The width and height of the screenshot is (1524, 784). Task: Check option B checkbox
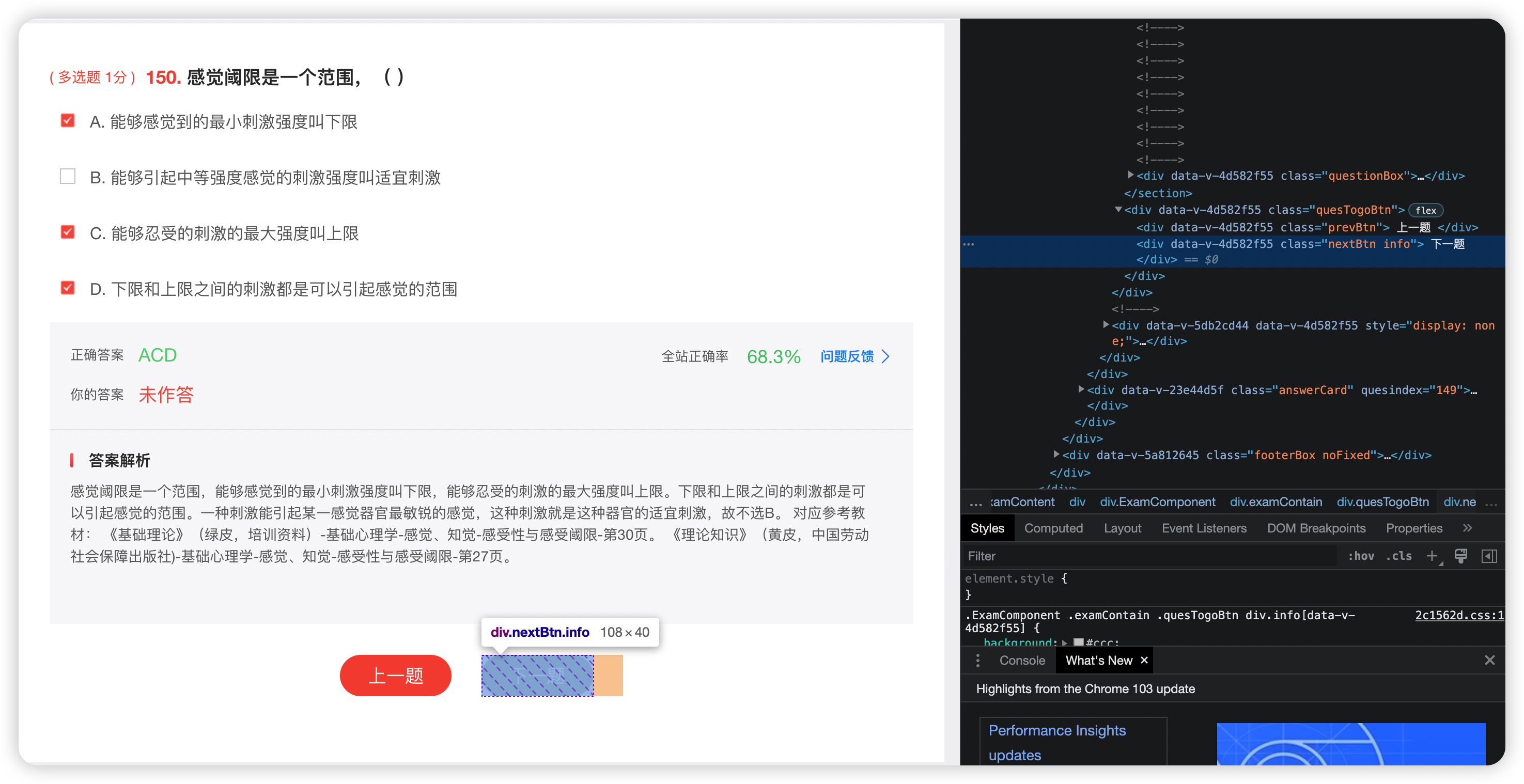(68, 177)
